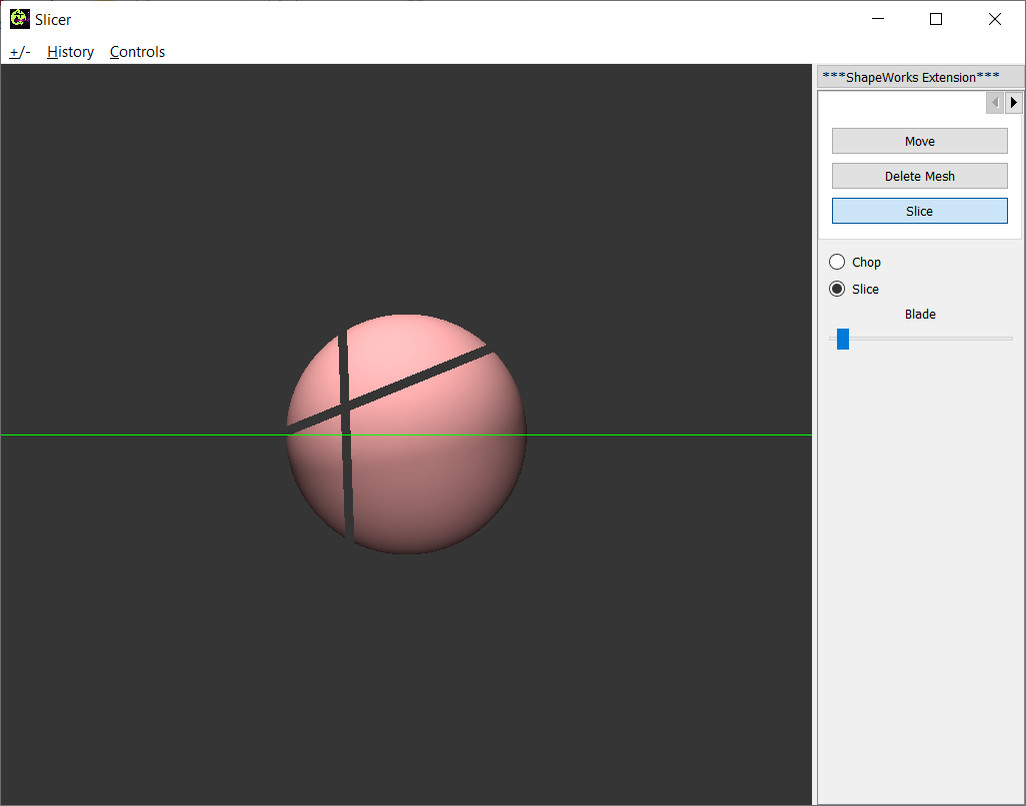Select the Chop radio option
The width and height of the screenshot is (1026, 806).
(836, 261)
